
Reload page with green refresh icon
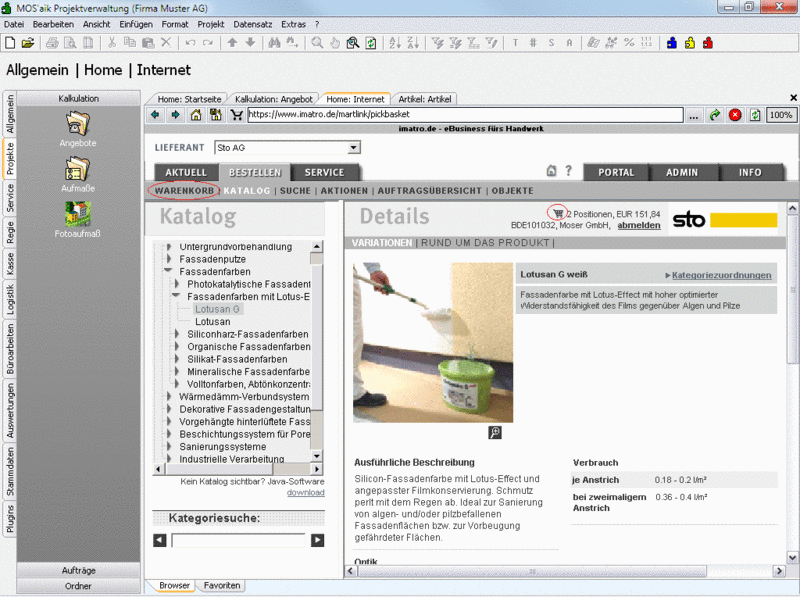click(755, 115)
